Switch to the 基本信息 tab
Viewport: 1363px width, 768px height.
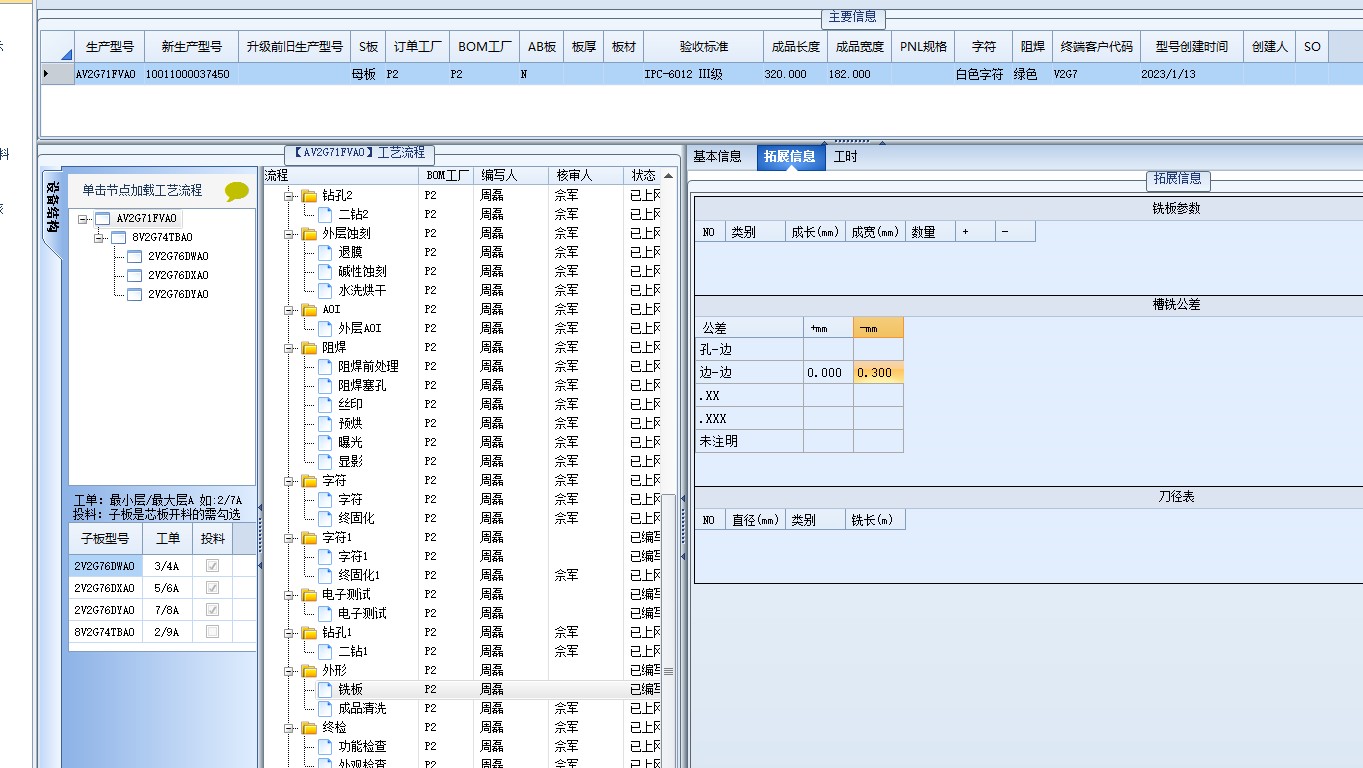click(718, 157)
